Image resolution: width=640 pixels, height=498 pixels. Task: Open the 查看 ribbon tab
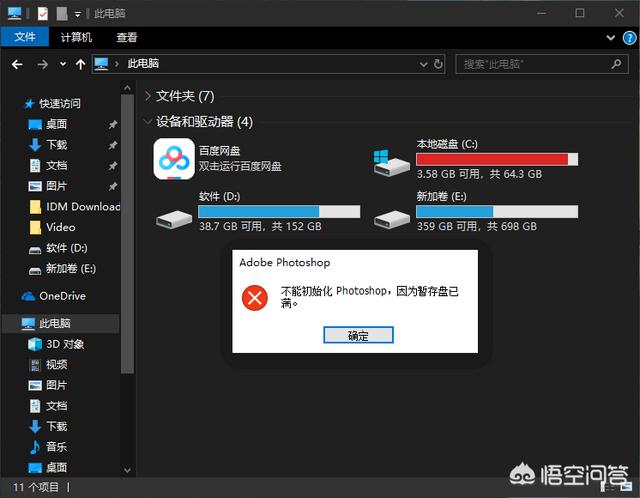tap(127, 37)
